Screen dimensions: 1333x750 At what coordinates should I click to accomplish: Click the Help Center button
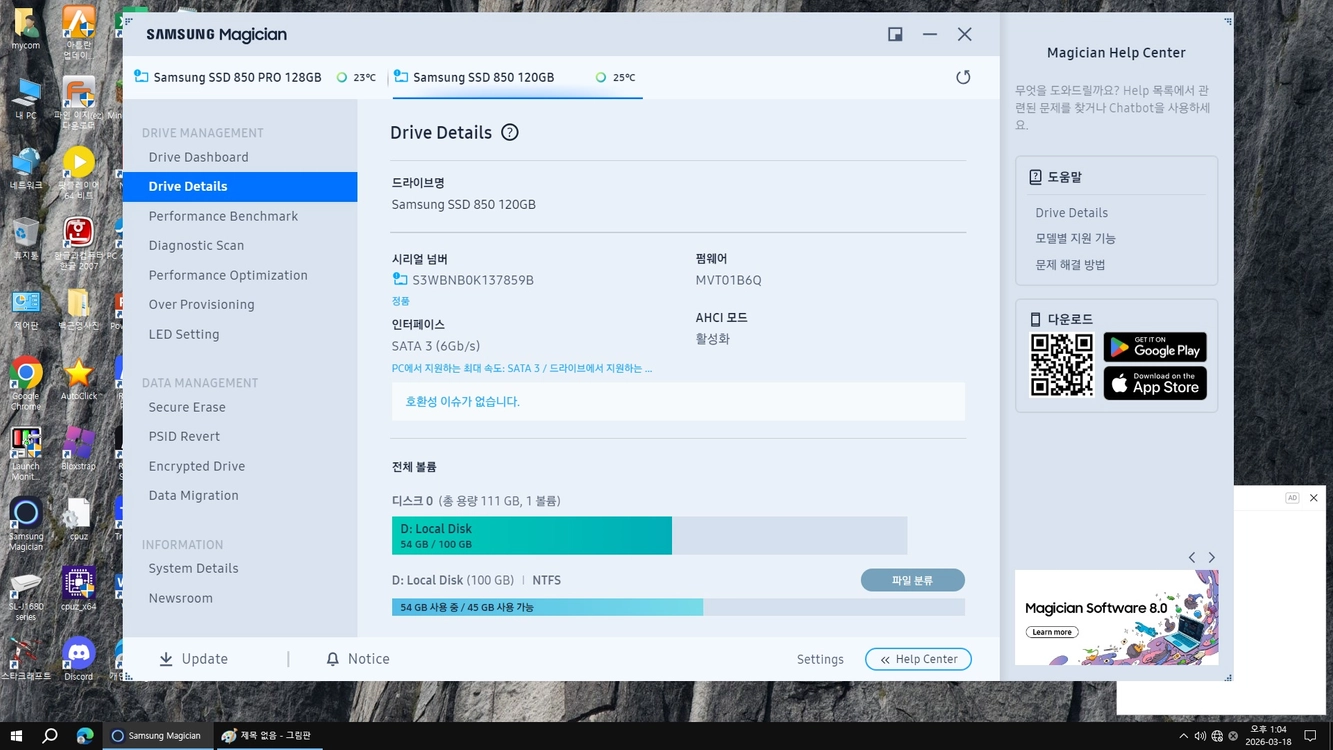coord(918,659)
